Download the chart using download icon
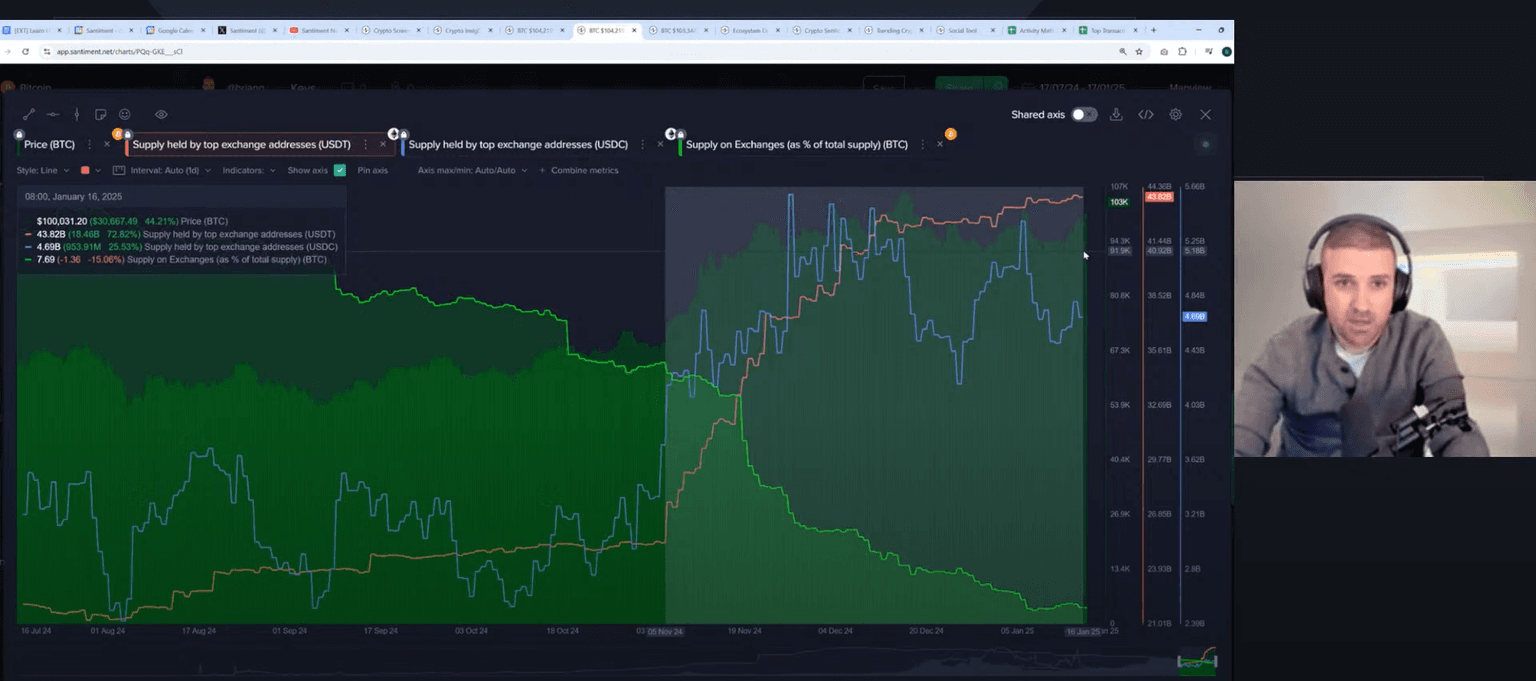This screenshot has height=681, width=1536. tap(1117, 115)
